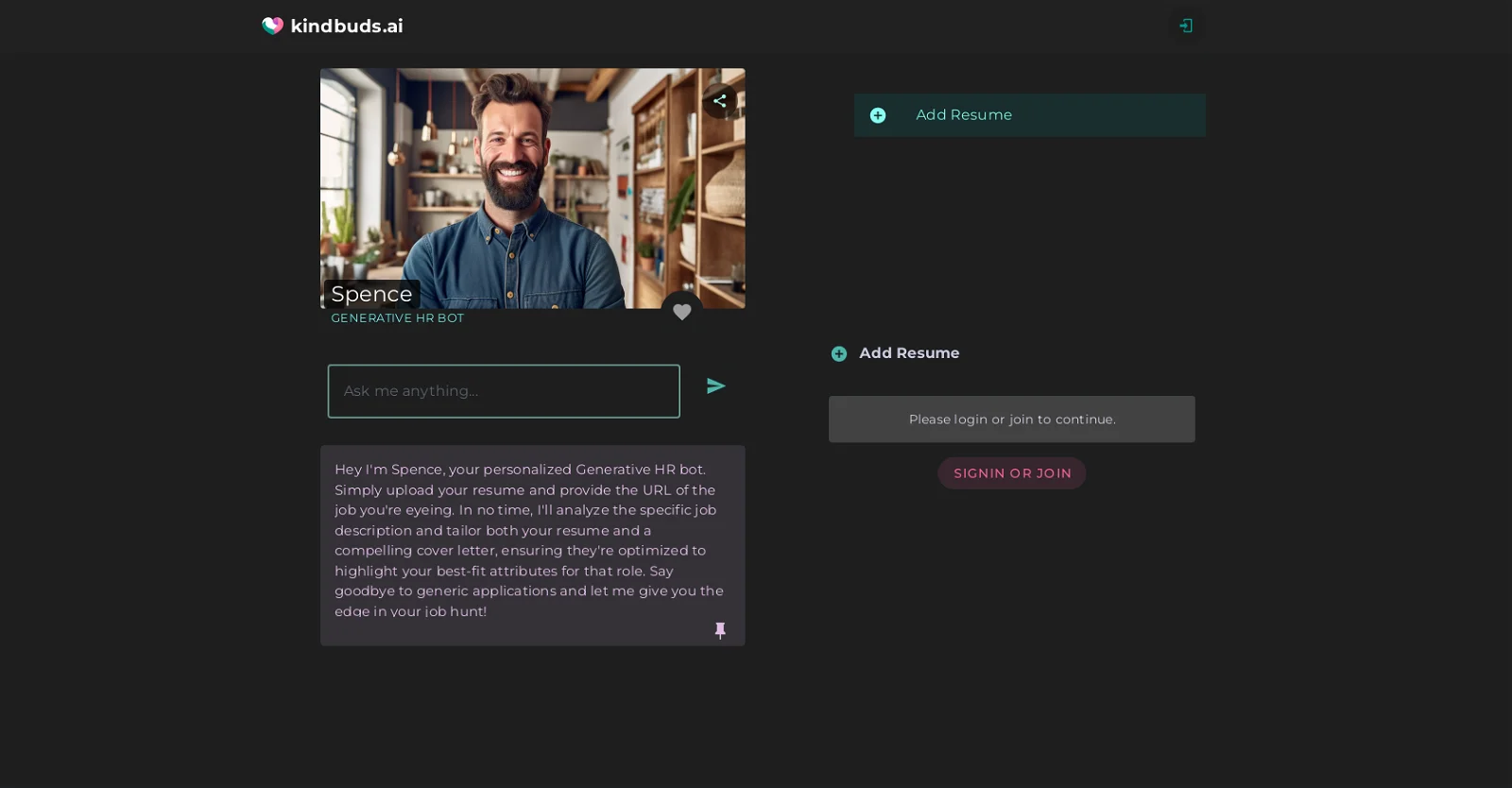Send message with the paper plane icon
The width and height of the screenshot is (1512, 788).
715,385
